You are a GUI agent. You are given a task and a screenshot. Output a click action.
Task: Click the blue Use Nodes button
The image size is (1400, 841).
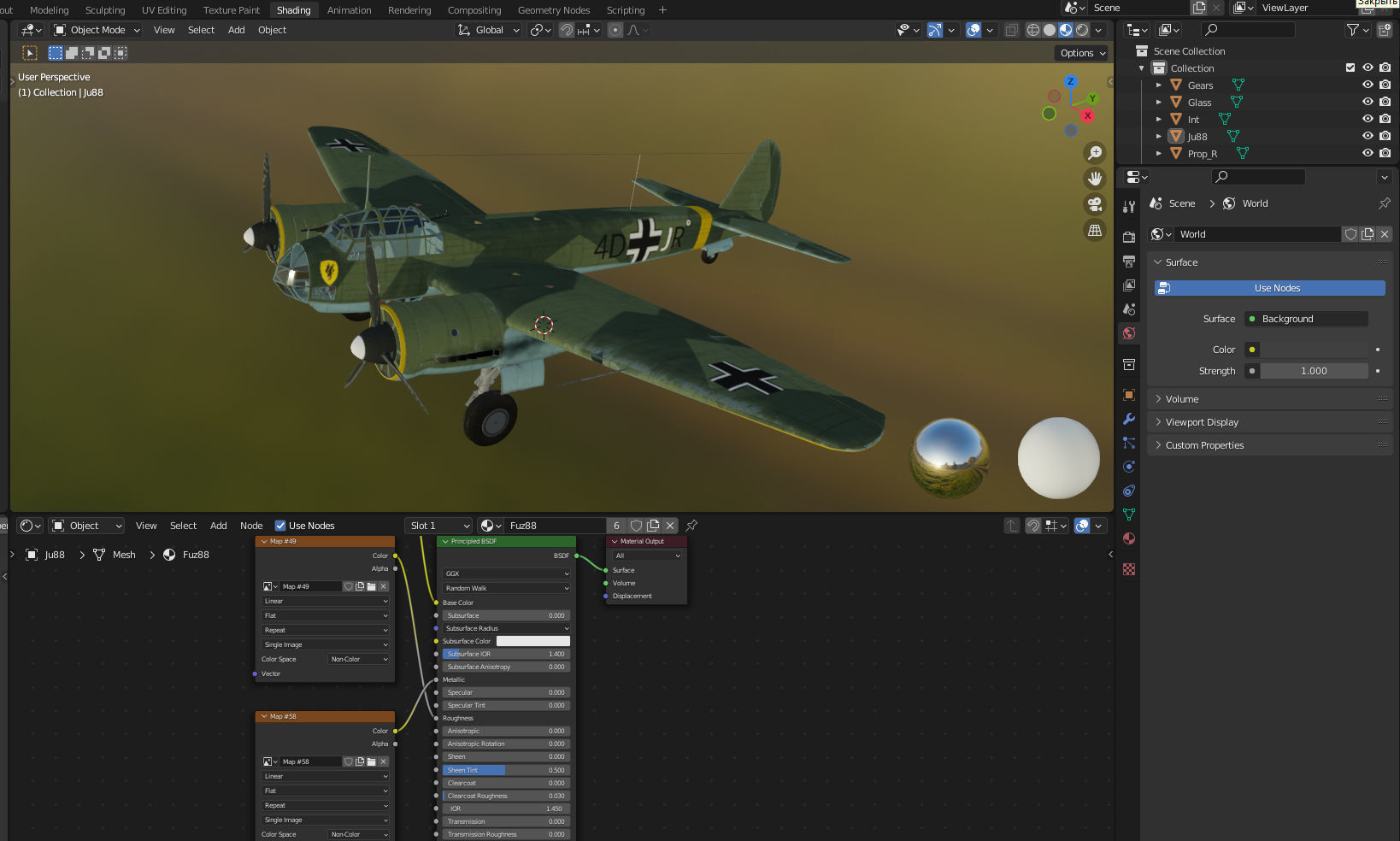(x=1269, y=288)
